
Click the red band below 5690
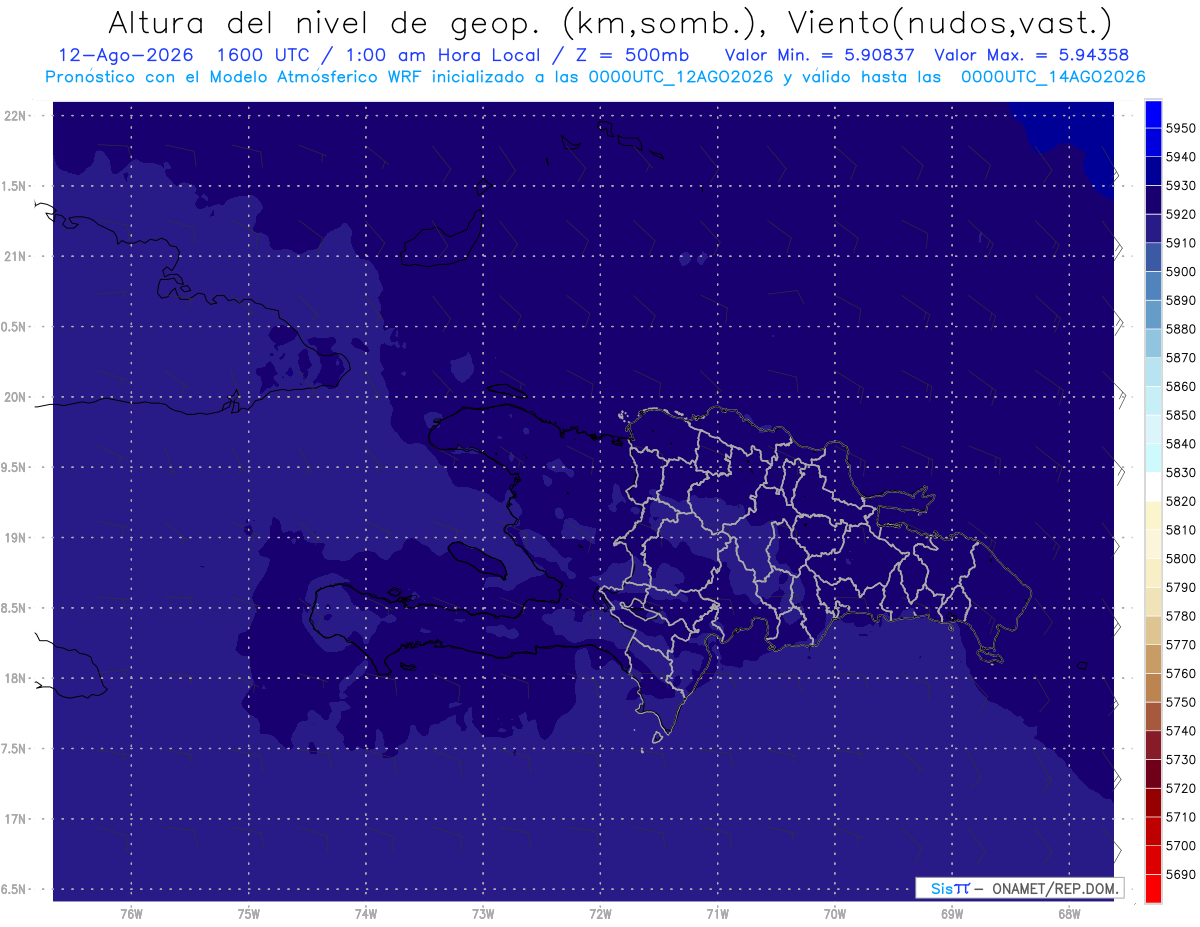pyautogui.click(x=1153, y=888)
